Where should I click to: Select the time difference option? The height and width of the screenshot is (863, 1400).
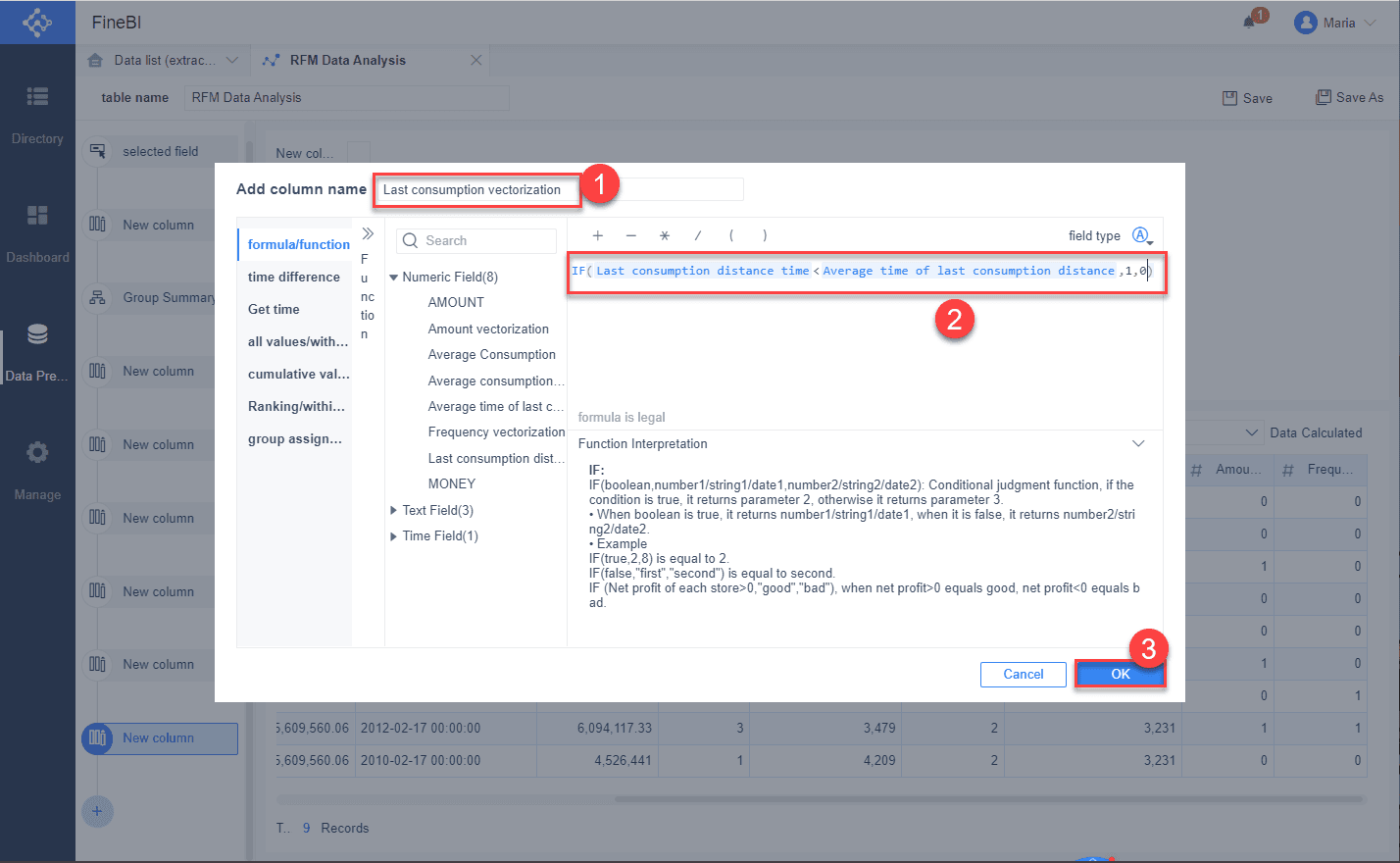pyautogui.click(x=295, y=277)
